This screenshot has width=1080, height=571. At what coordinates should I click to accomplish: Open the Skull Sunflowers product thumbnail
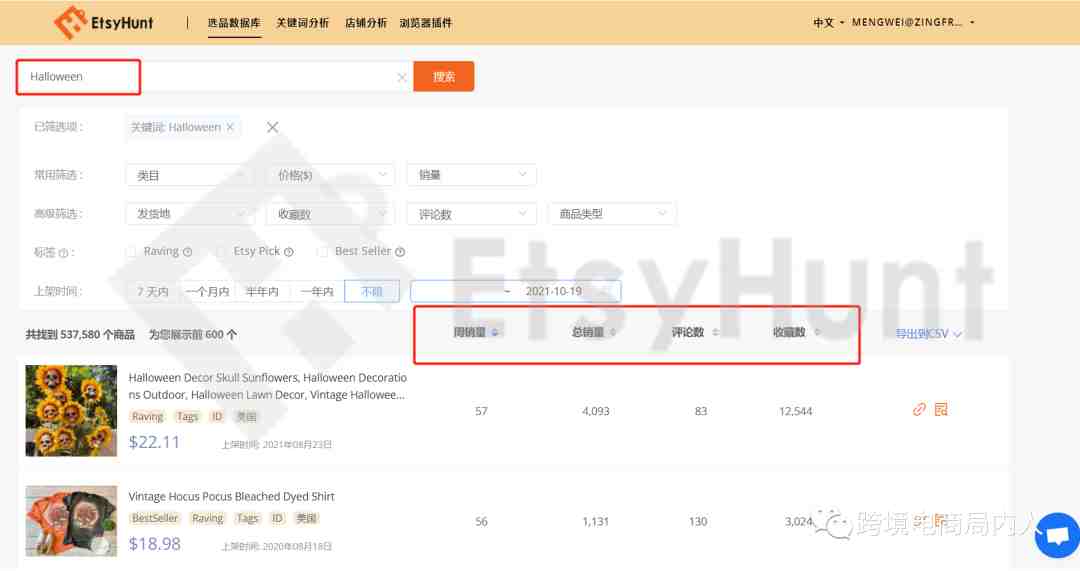pyautogui.click(x=71, y=411)
